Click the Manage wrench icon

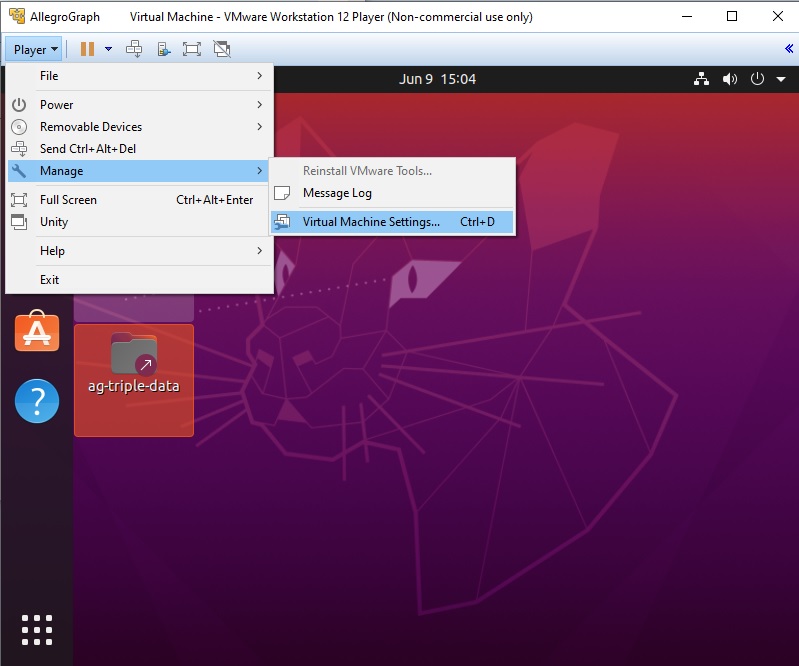coord(19,171)
